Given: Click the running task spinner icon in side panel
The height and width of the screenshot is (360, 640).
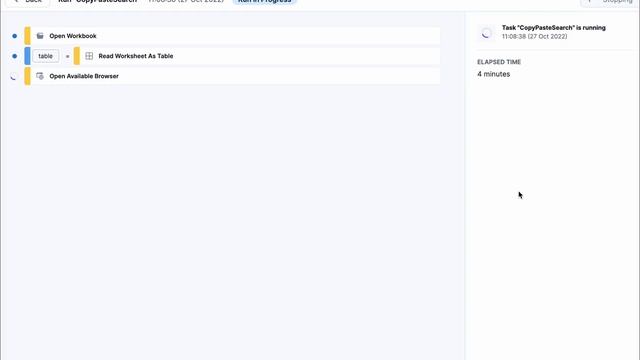Looking at the screenshot, I should [486, 33].
